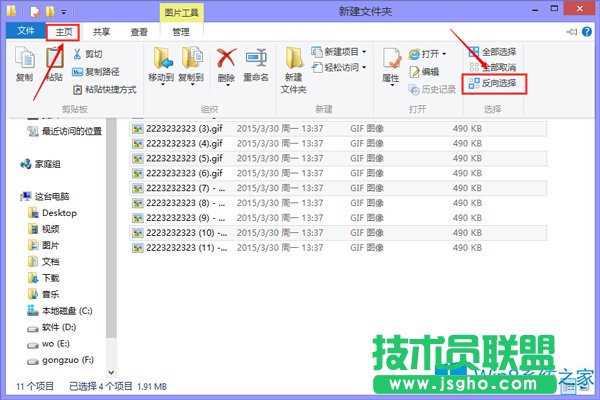Click the navigation pane scroll-down arrow
Screen dimensions: 600x400
tap(111, 372)
